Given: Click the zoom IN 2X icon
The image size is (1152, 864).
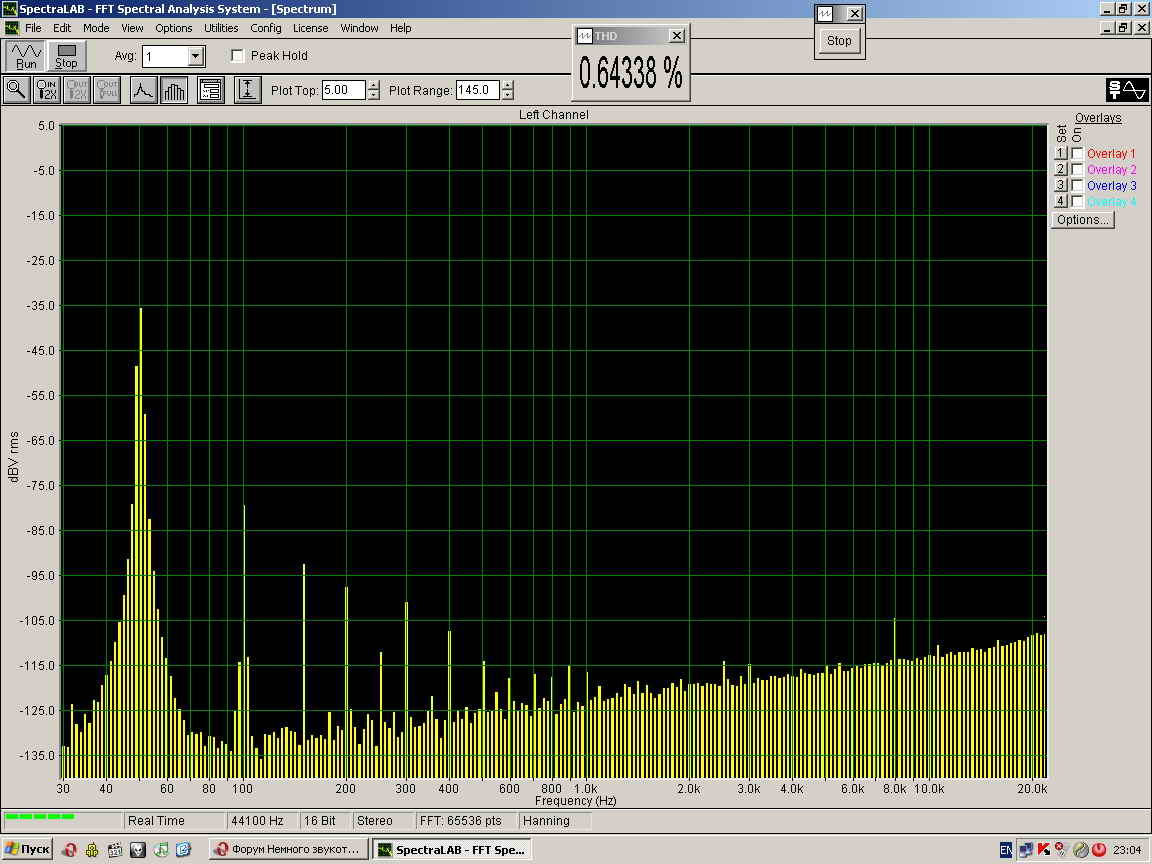Looking at the screenshot, I should click(47, 90).
